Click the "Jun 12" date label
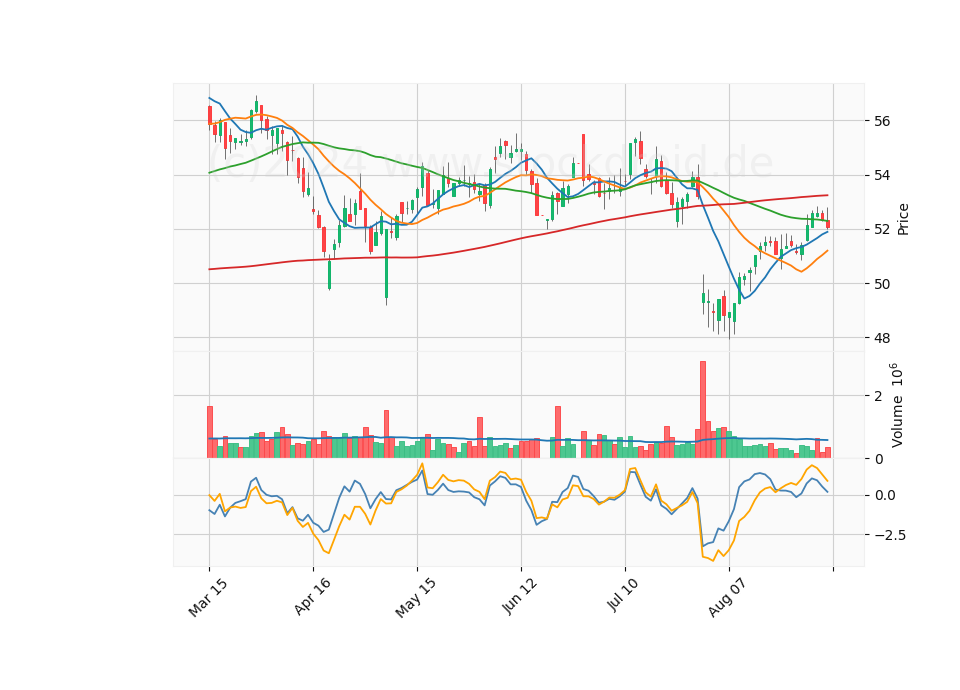Screen dimensions: 960x690 pos(520,597)
